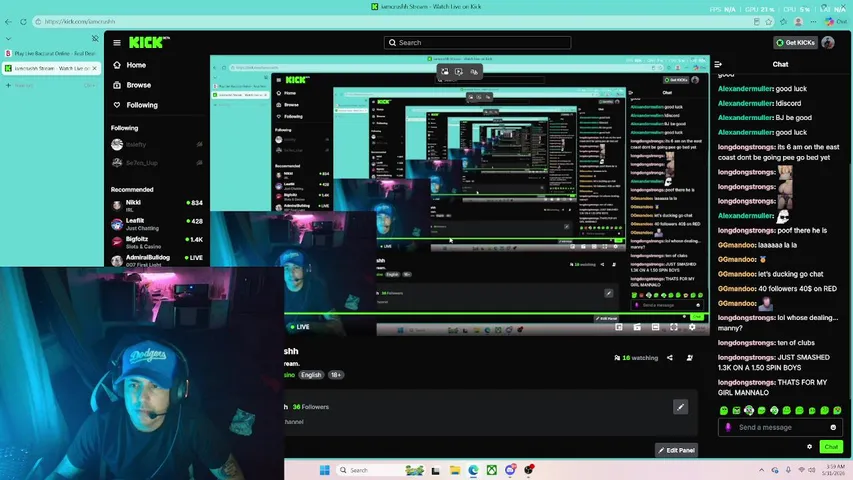Toggle theater mode on the video player
Viewport: 853px width, 480px height.
click(x=655, y=327)
